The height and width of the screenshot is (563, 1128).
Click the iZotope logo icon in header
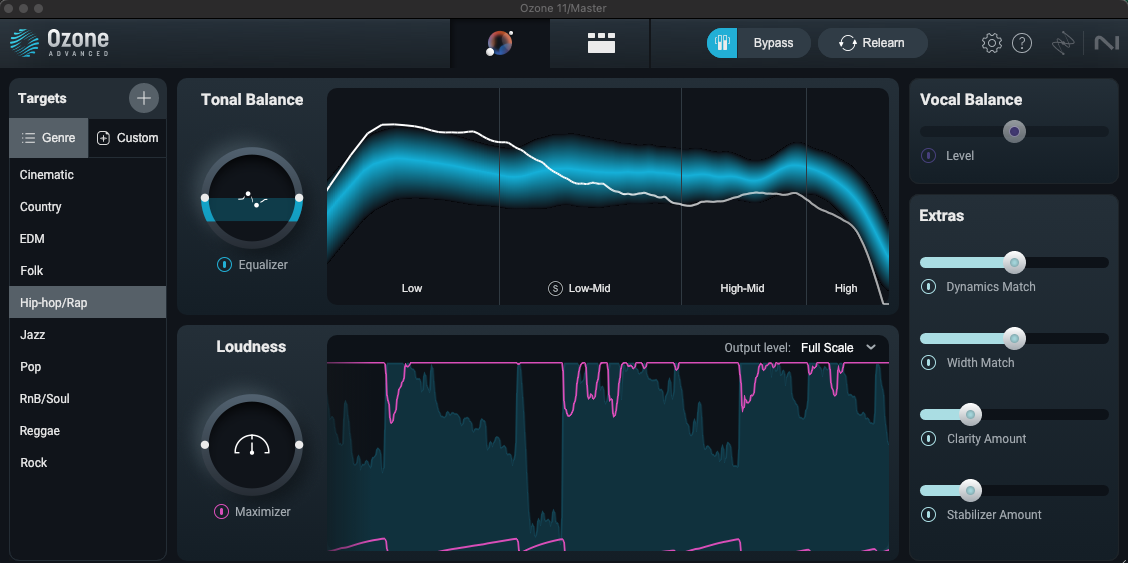1062,43
